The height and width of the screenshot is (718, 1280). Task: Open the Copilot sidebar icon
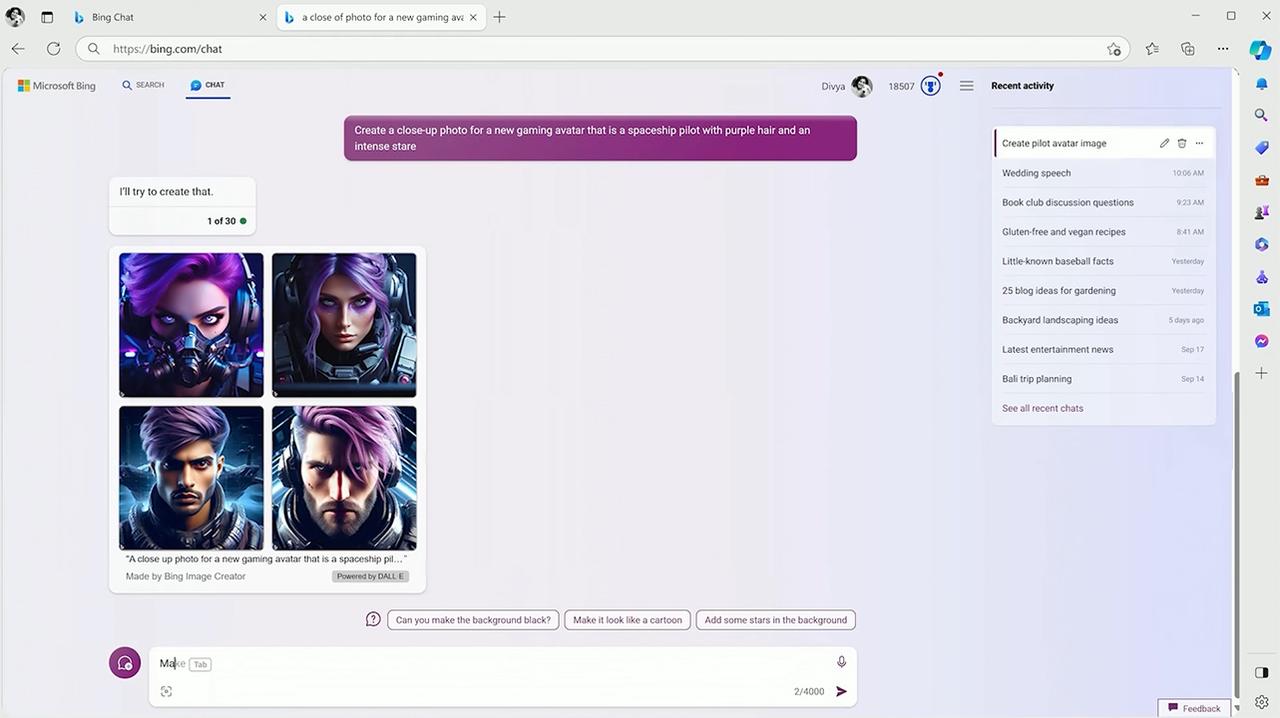1261,50
